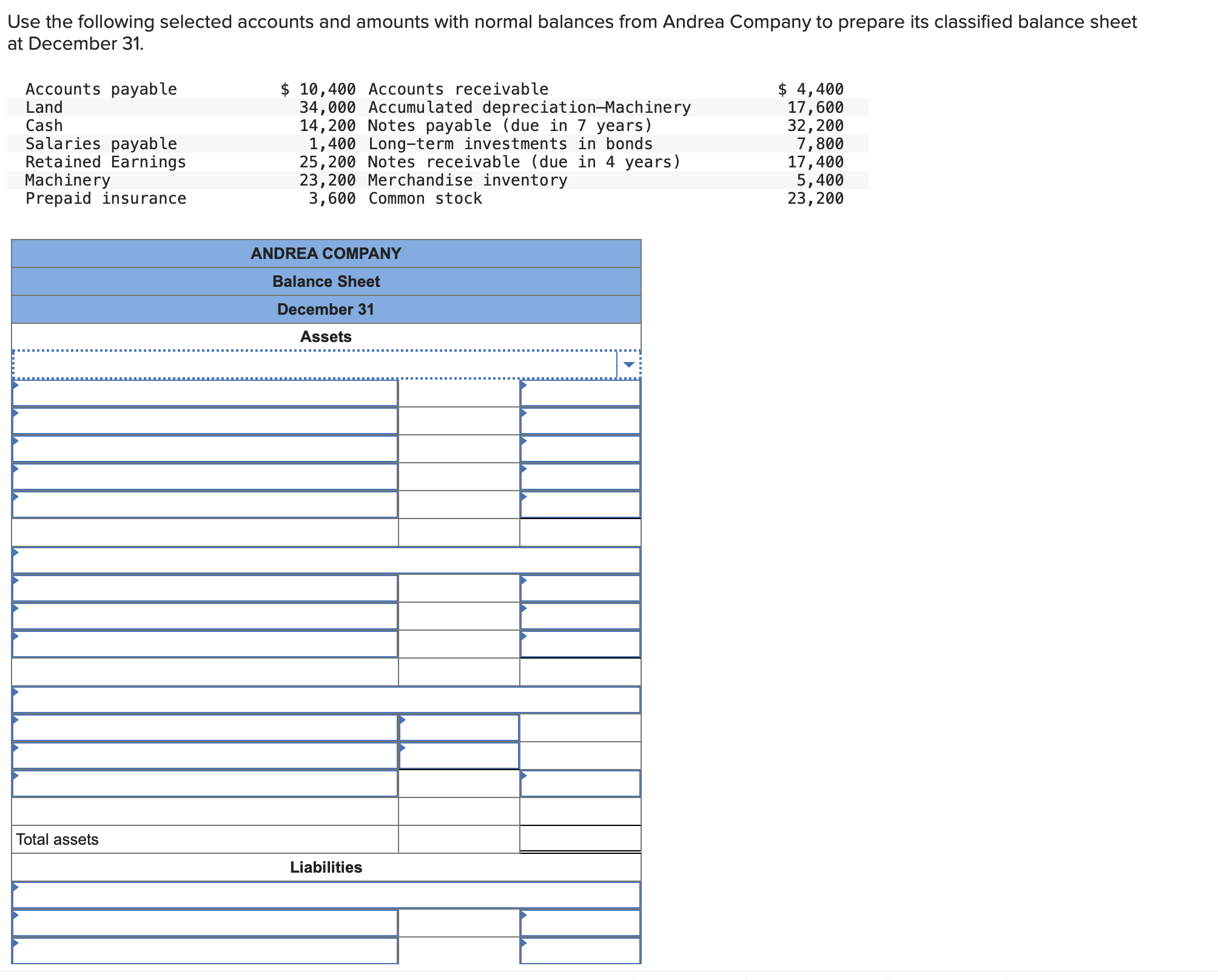Click the ANDREA COMPANY title header
The image size is (1218, 980).
coord(326,253)
